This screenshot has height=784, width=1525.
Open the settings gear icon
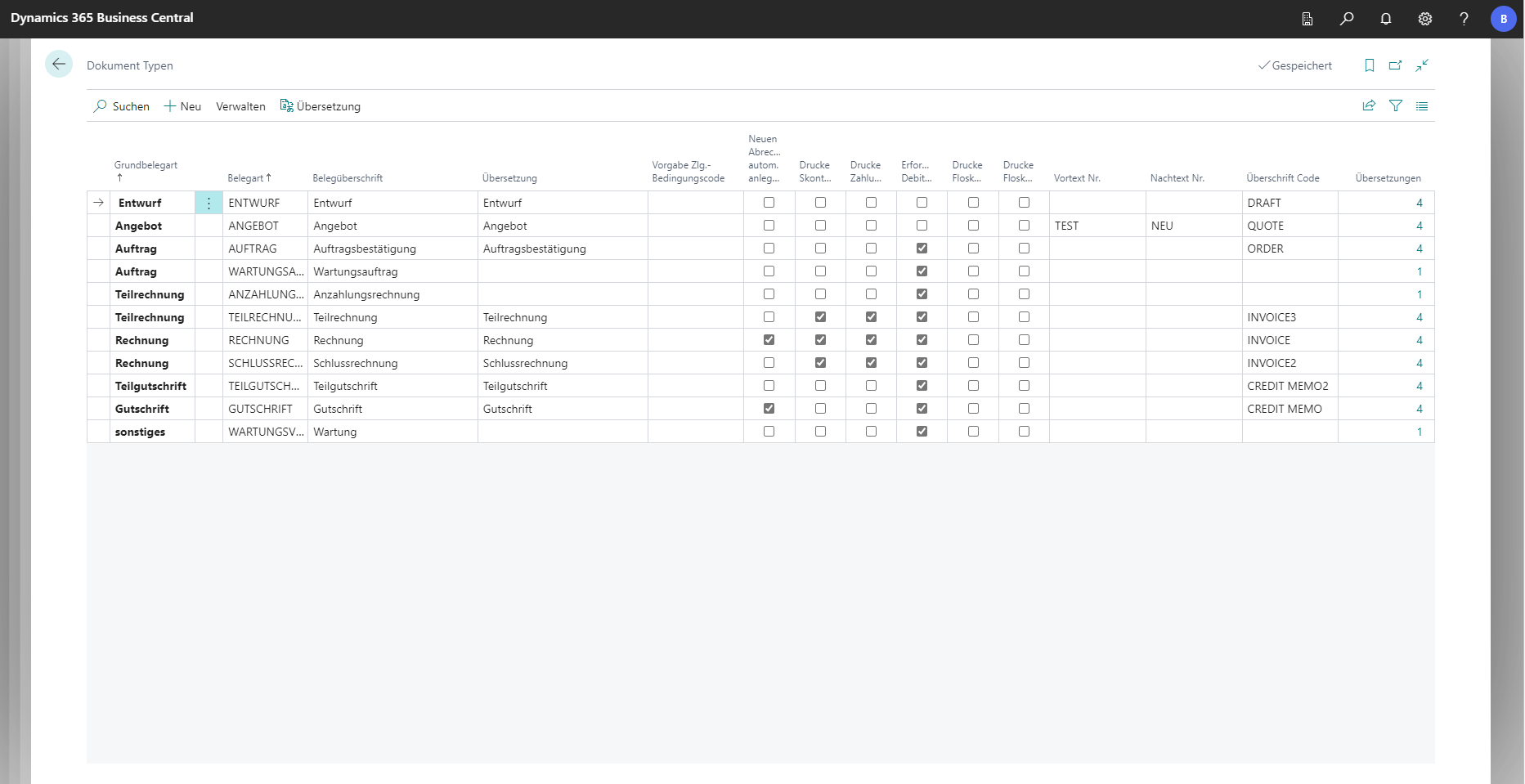click(x=1425, y=19)
